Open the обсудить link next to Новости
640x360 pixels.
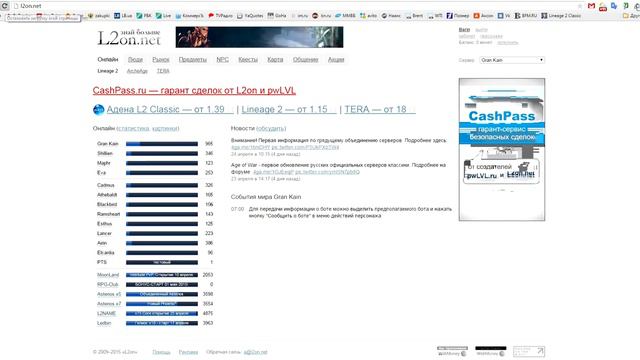(271, 128)
